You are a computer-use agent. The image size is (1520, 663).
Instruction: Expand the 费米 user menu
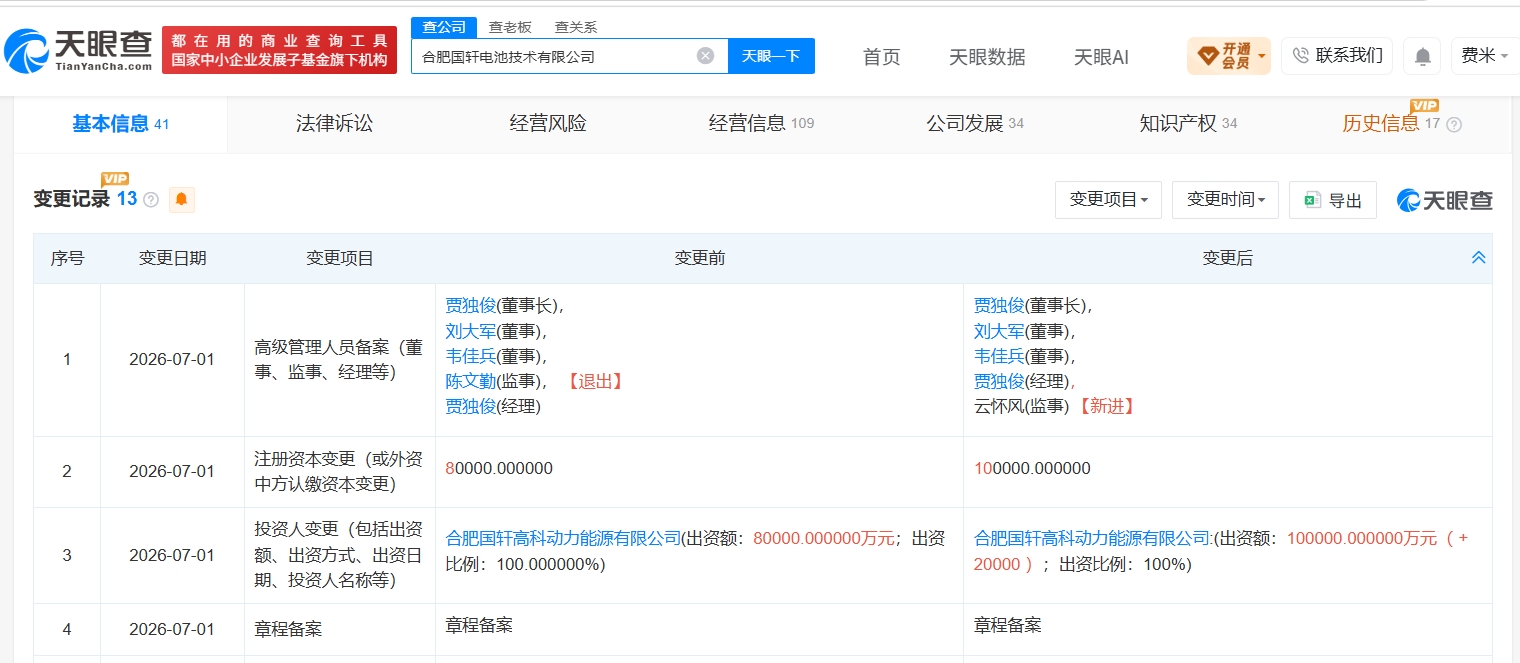click(x=1485, y=56)
